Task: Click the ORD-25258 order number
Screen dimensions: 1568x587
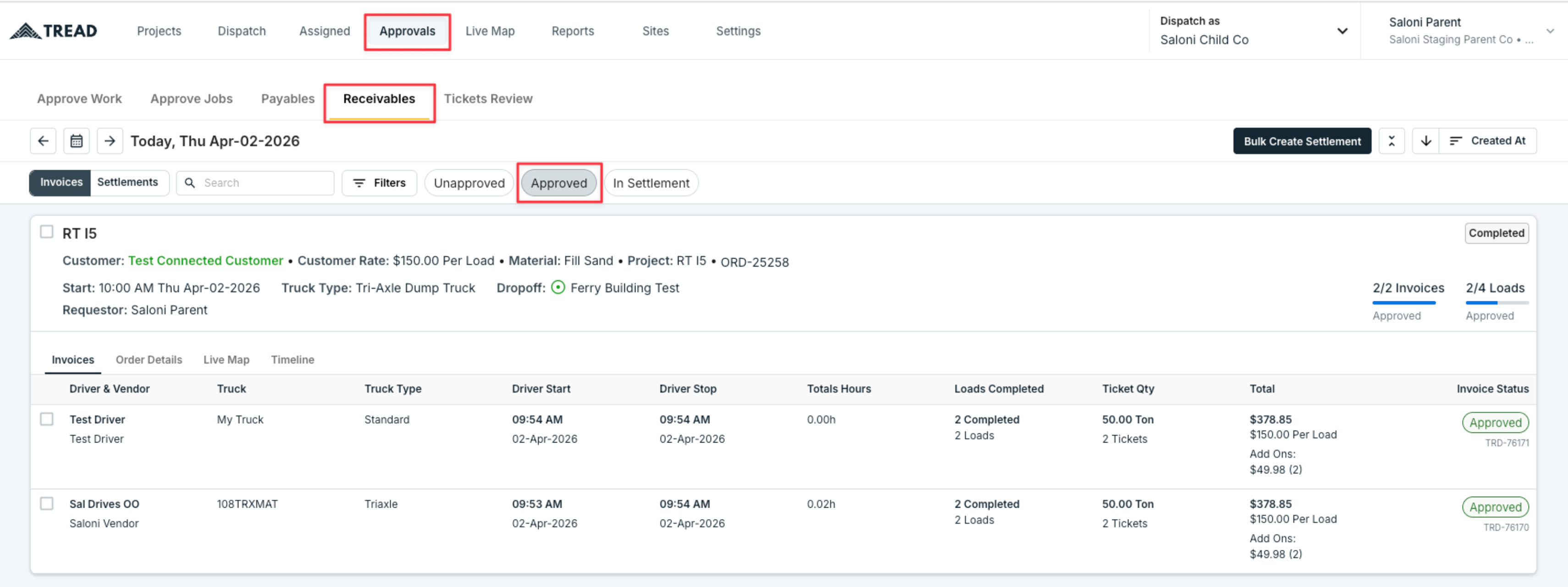Action: coord(755,262)
